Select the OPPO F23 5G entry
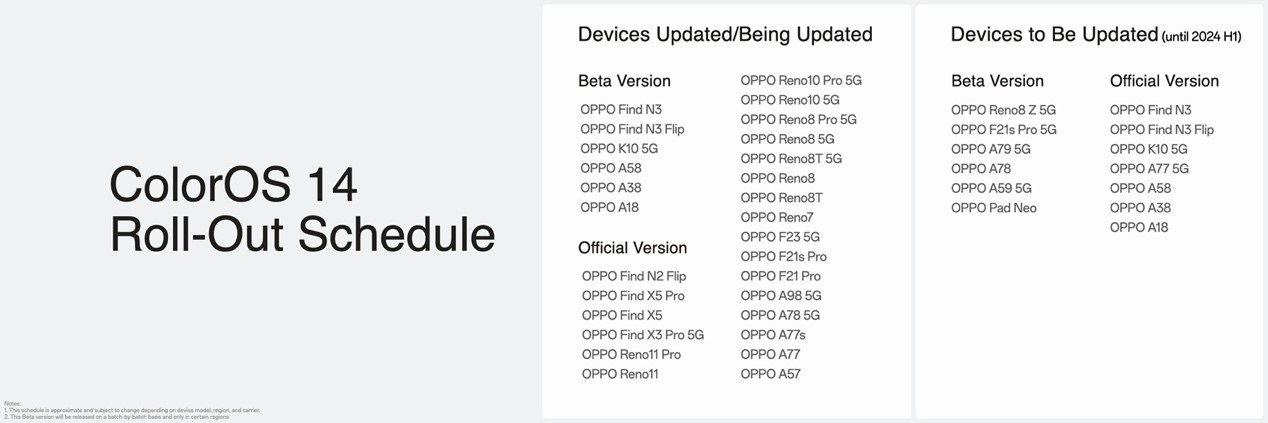The image size is (1268, 423). [780, 237]
